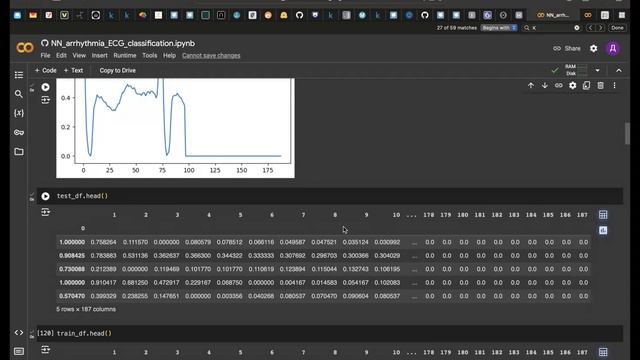Open cell settings gear in cell toolbar
This screenshot has width=640, height=360.
(x=573, y=85)
